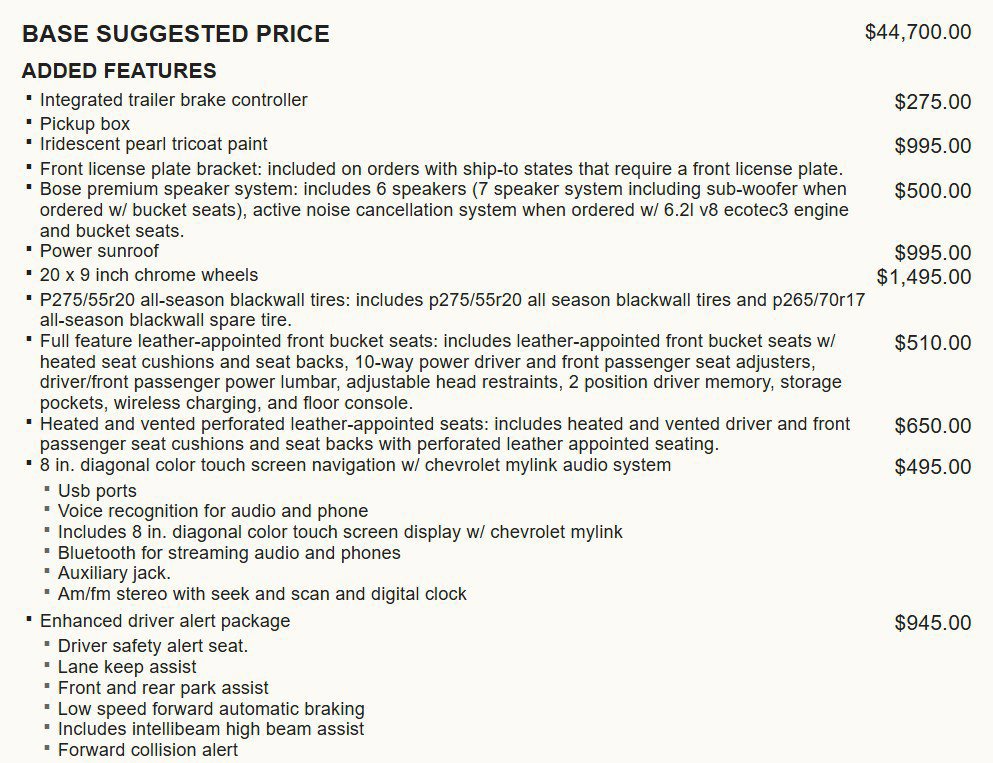Click the $500.00 Bose speaker price

pos(932,191)
